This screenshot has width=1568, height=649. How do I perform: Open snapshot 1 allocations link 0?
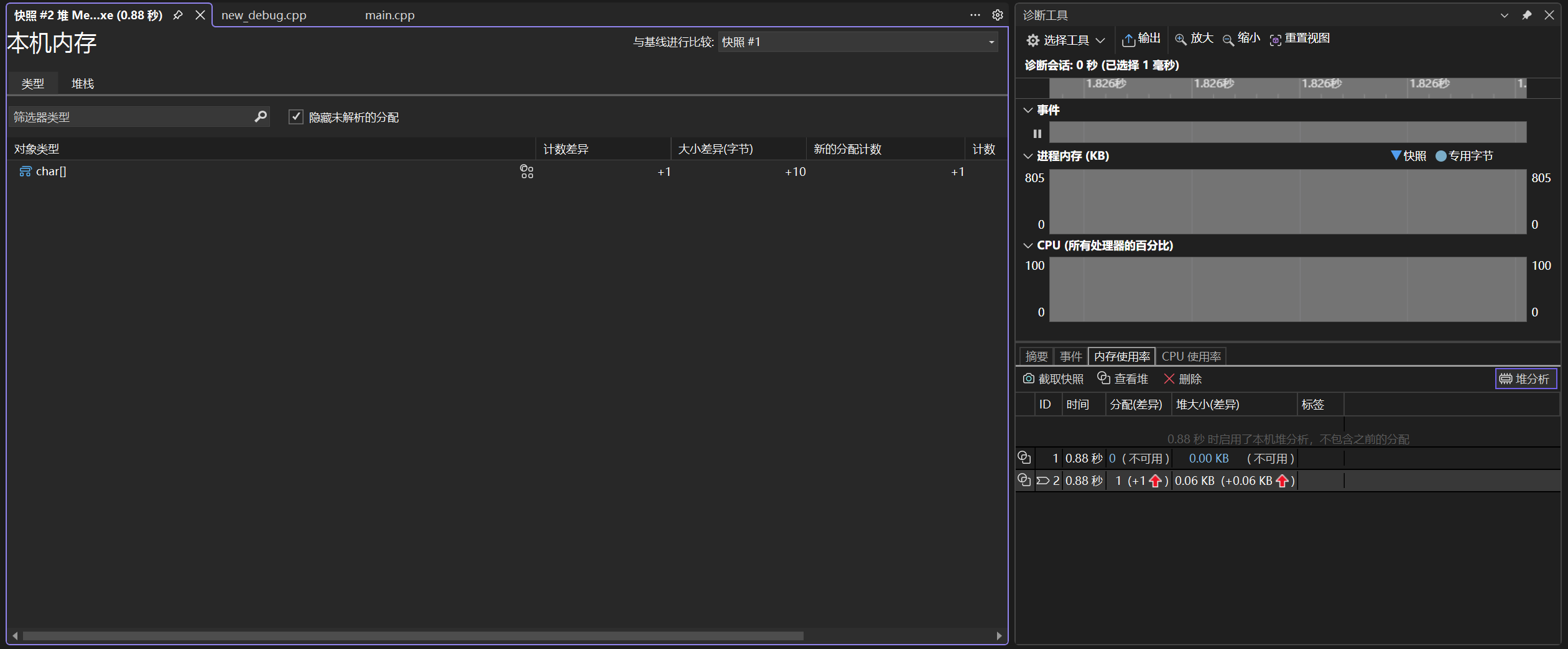(x=1112, y=459)
